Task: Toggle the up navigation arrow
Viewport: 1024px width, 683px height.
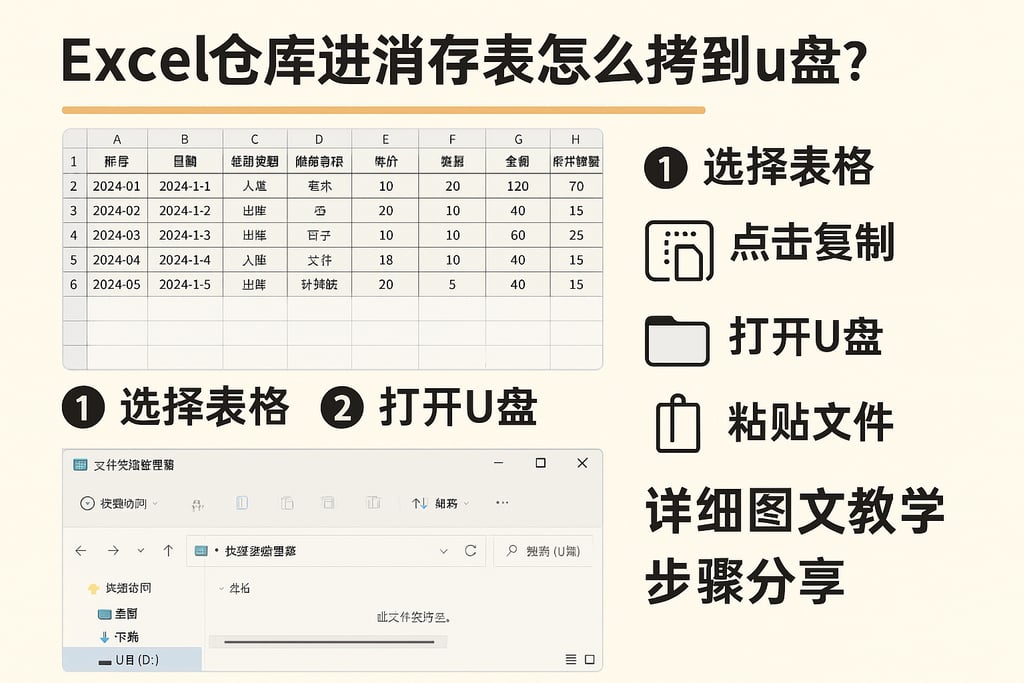Action: point(168,551)
